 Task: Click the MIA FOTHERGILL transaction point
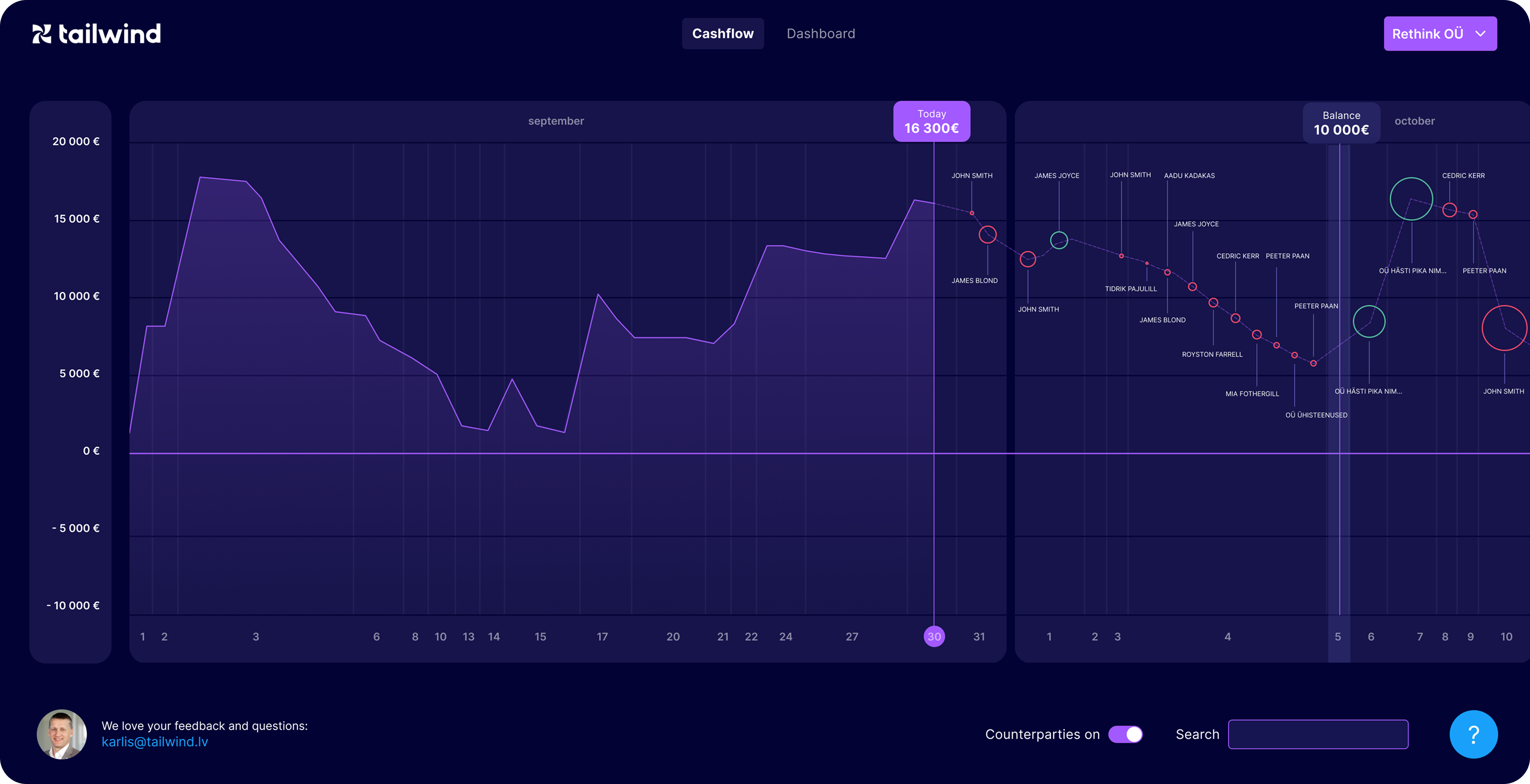click(x=1257, y=335)
